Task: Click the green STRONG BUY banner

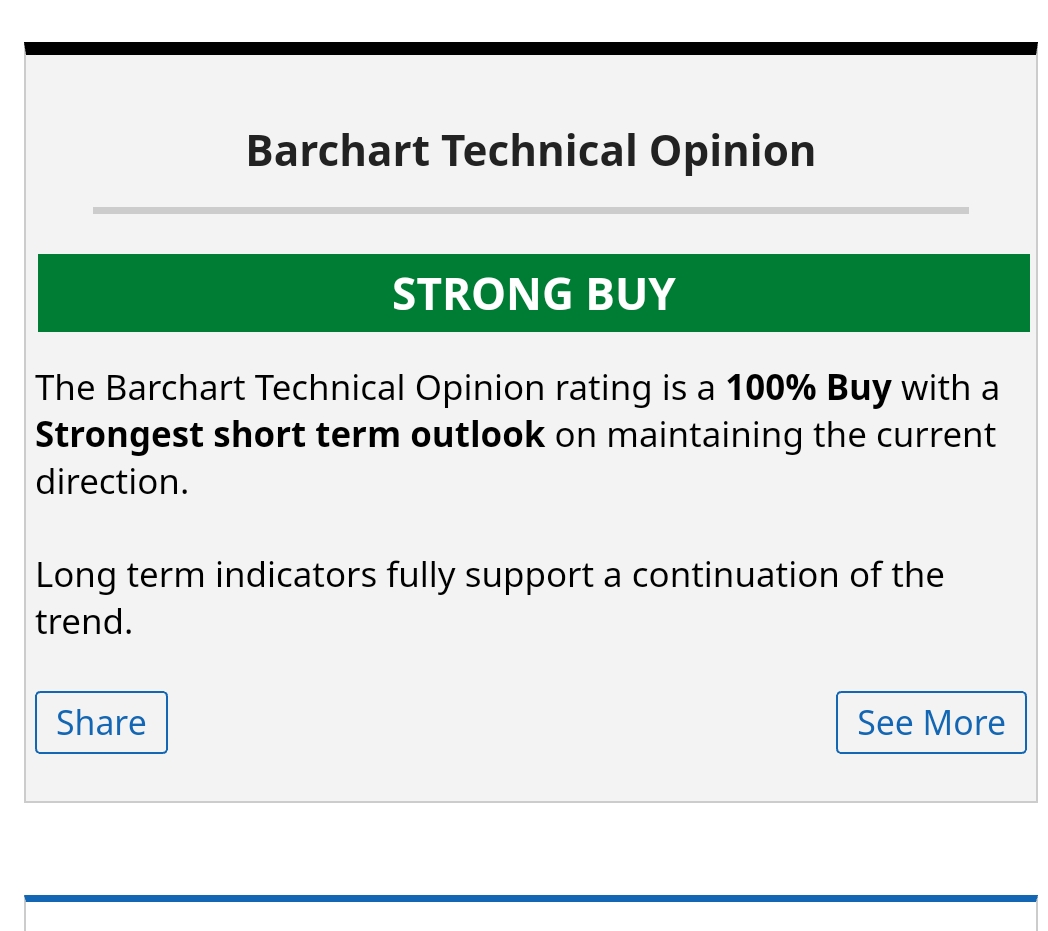Action: coord(533,293)
